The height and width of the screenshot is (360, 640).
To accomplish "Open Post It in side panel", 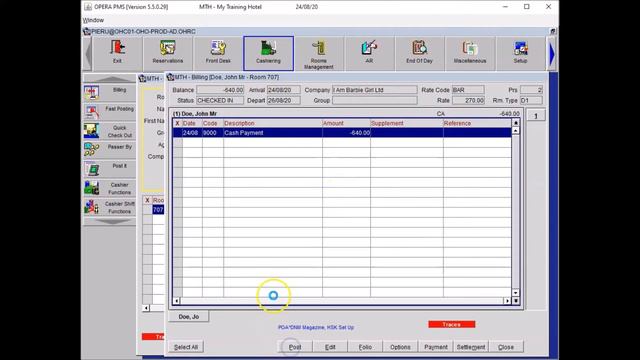I will coord(109,169).
